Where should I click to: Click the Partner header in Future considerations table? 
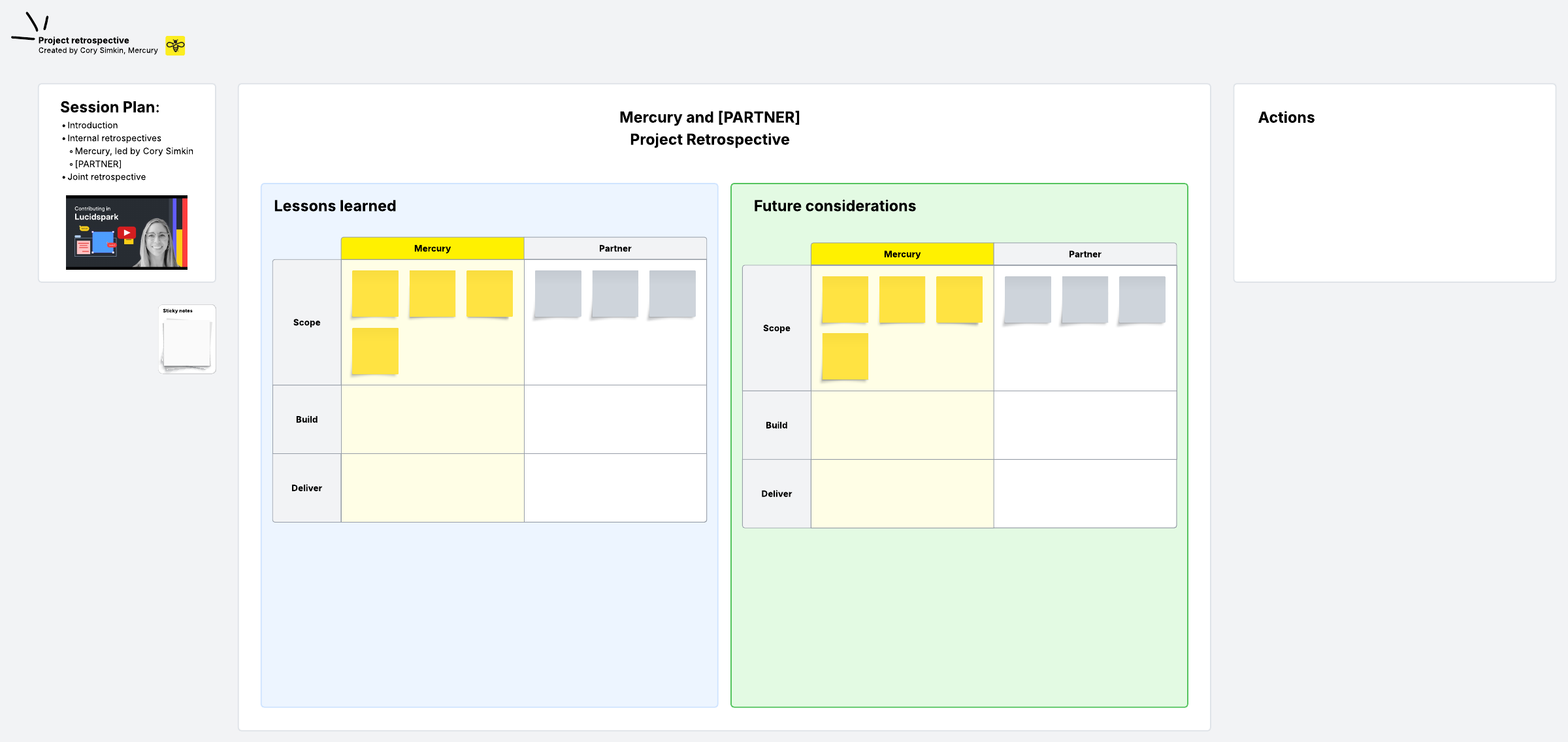(1085, 254)
